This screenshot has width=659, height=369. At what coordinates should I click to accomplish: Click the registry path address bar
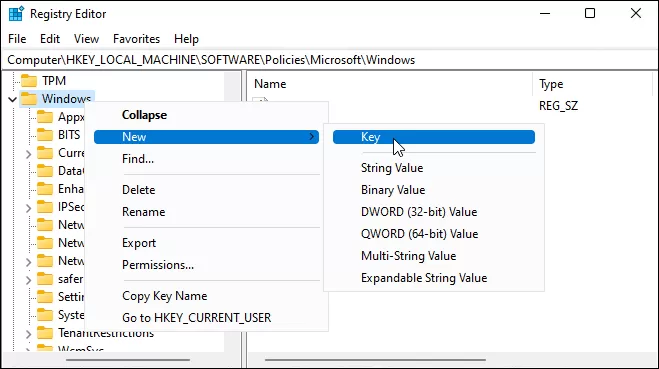[x=330, y=60]
